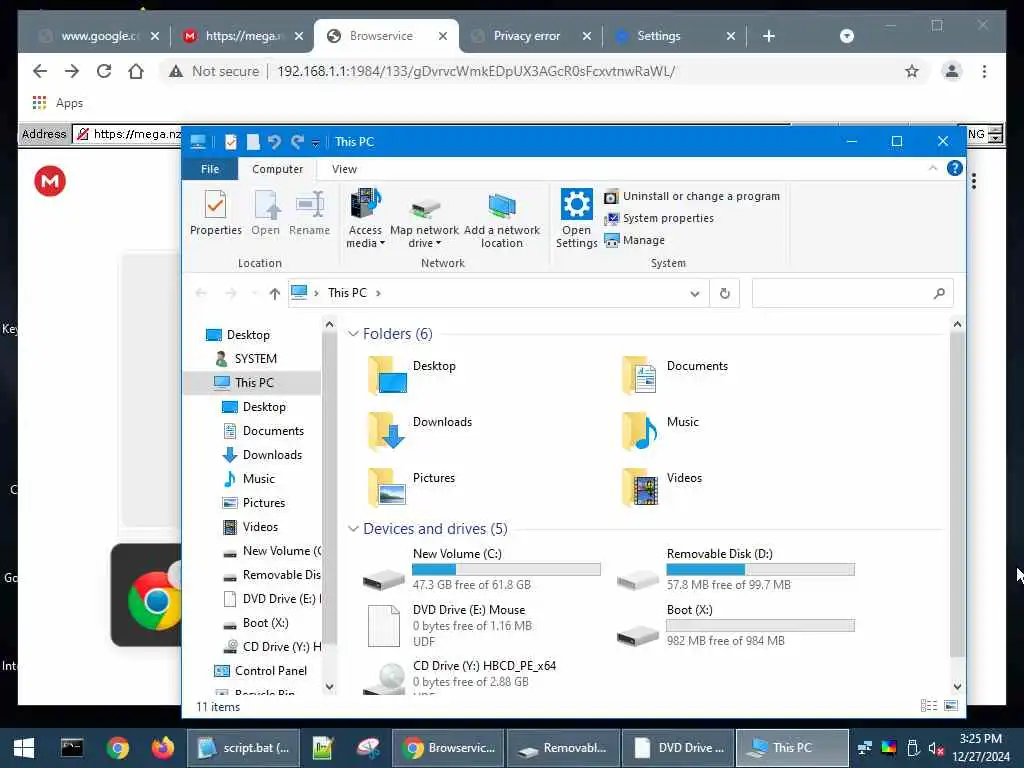Switch to large icons view layout icon
Screen dimensions: 1024x768
[951, 705]
